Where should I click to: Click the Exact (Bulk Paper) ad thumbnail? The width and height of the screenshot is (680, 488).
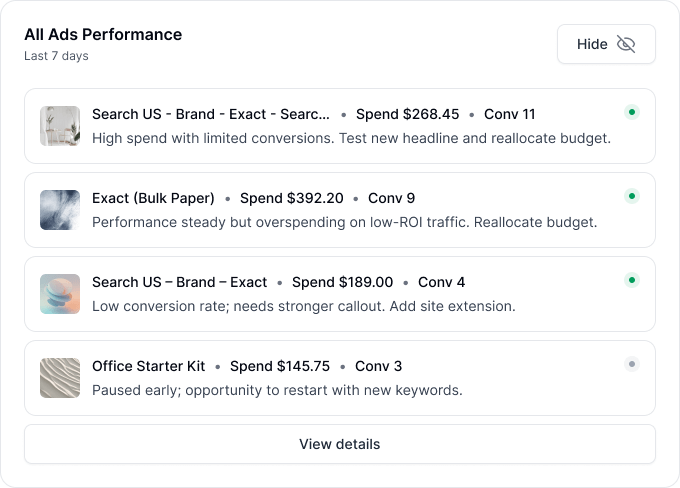pyautogui.click(x=60, y=210)
